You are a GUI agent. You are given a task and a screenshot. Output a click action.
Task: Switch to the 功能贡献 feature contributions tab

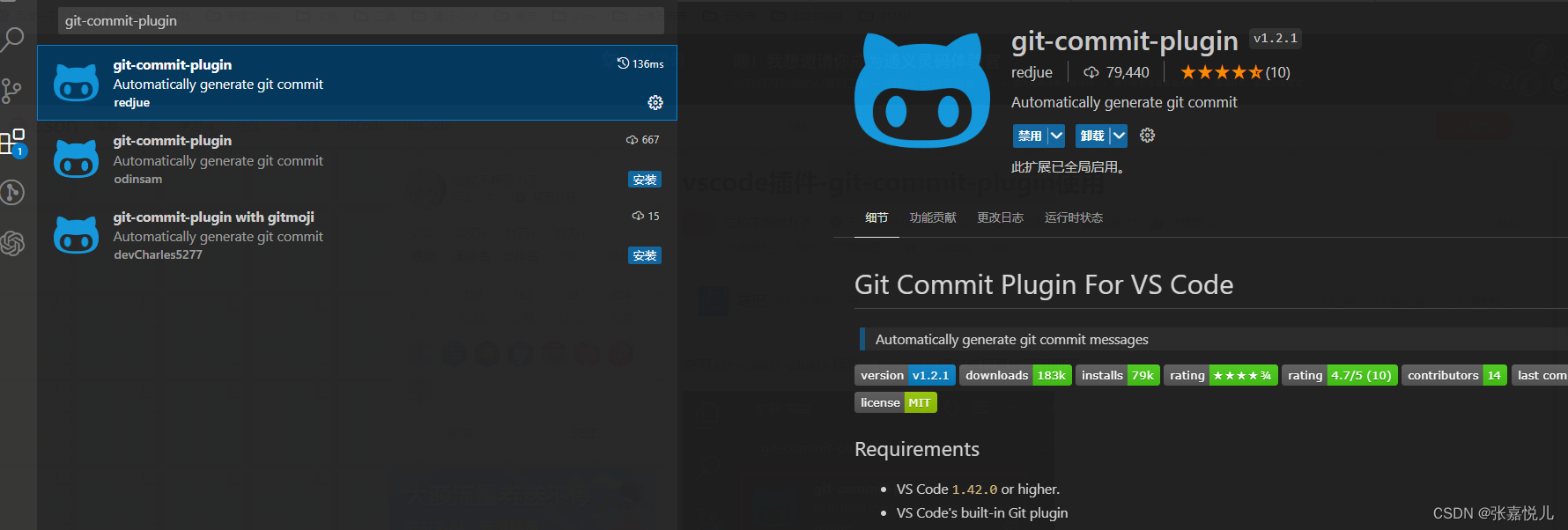pos(933,217)
